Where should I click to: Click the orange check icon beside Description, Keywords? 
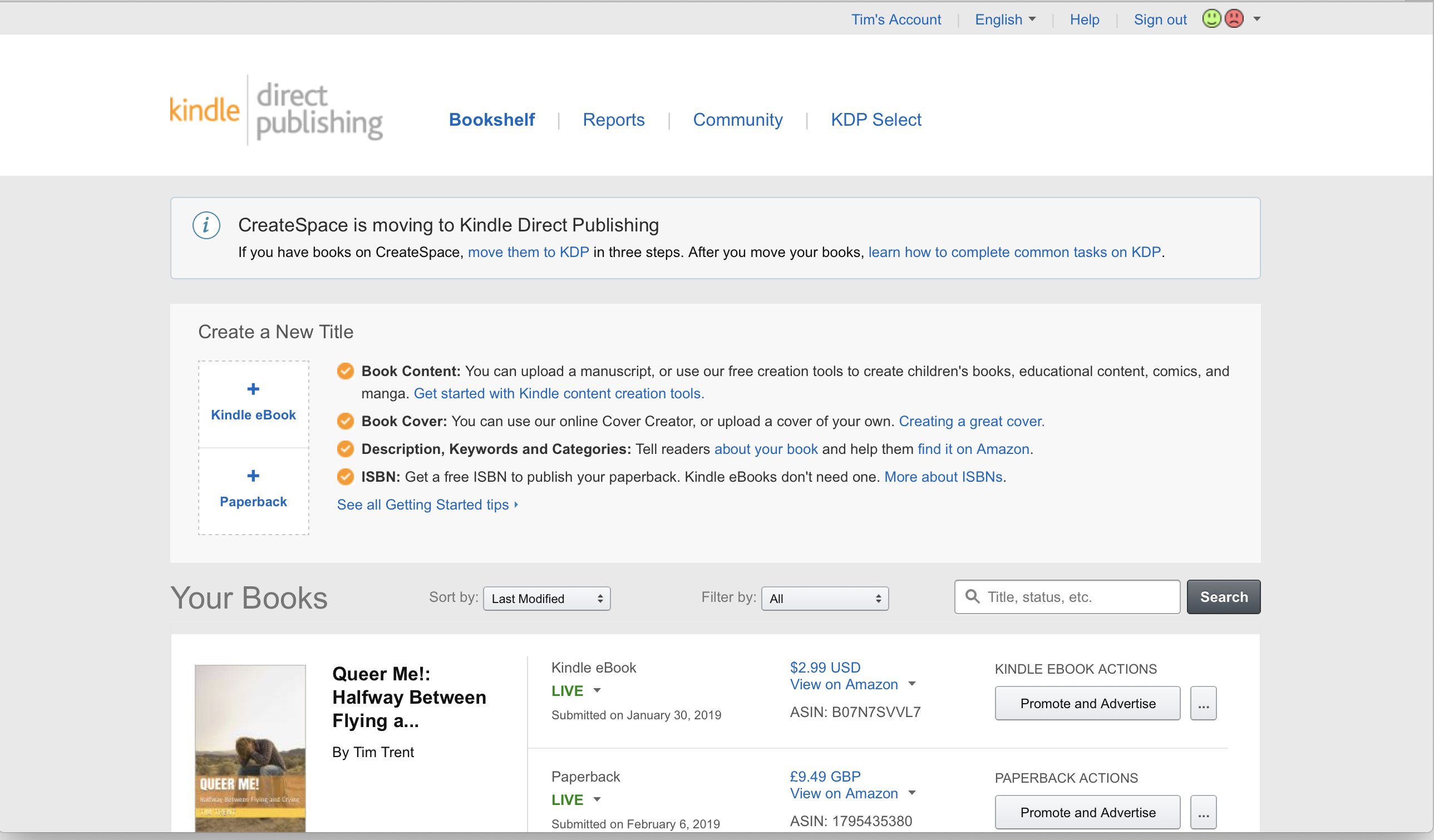(x=346, y=449)
